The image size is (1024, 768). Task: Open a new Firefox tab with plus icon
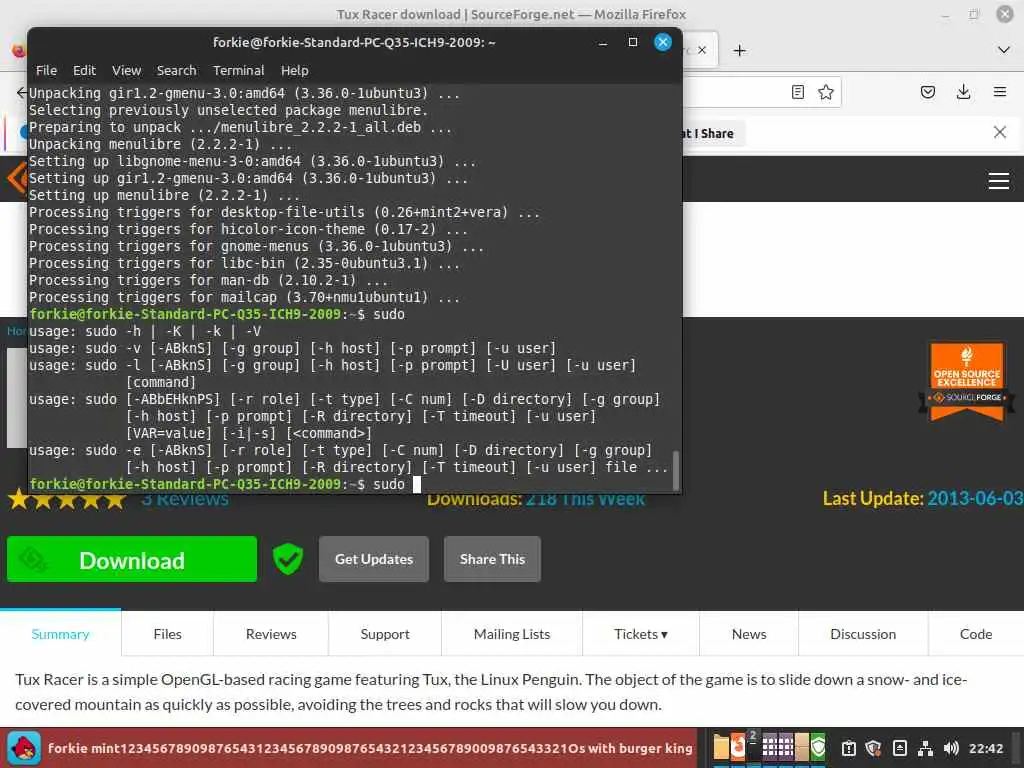click(x=739, y=50)
